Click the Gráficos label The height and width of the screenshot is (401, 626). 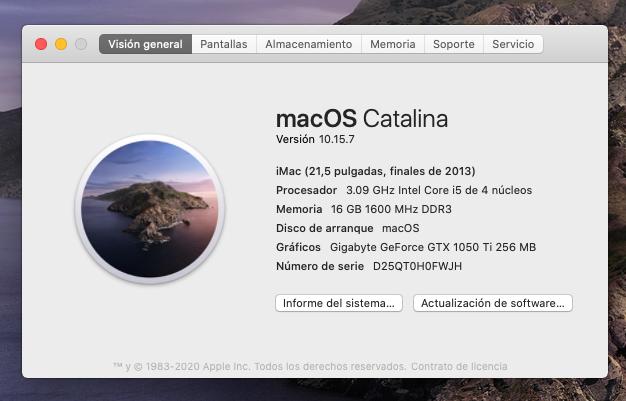coord(298,247)
